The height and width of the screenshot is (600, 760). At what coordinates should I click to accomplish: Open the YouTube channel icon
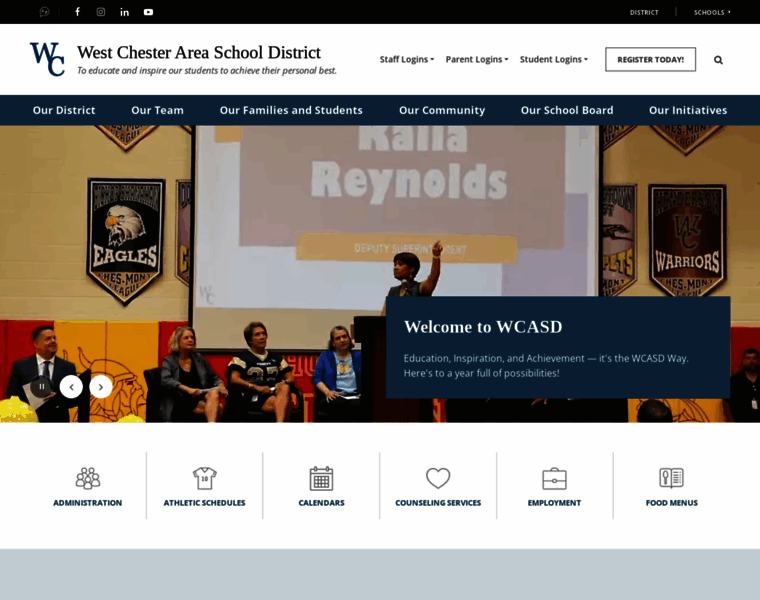pos(148,12)
